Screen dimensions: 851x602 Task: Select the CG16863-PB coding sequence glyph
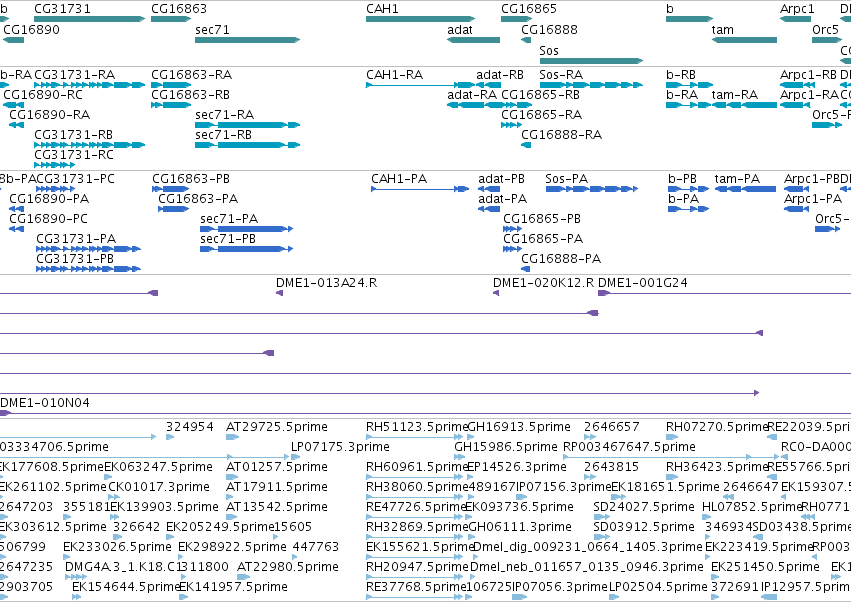tap(170, 189)
